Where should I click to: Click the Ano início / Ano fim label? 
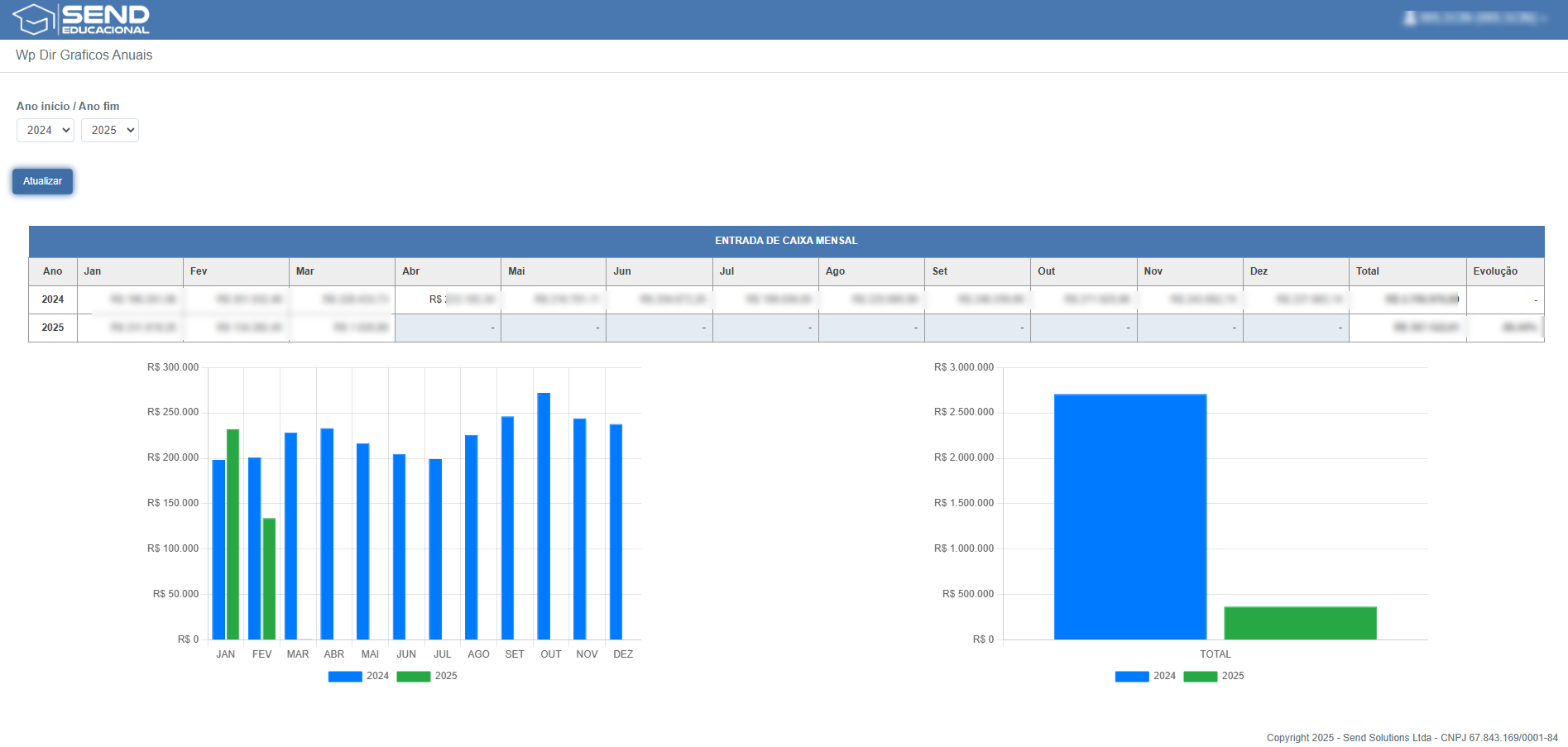point(68,106)
